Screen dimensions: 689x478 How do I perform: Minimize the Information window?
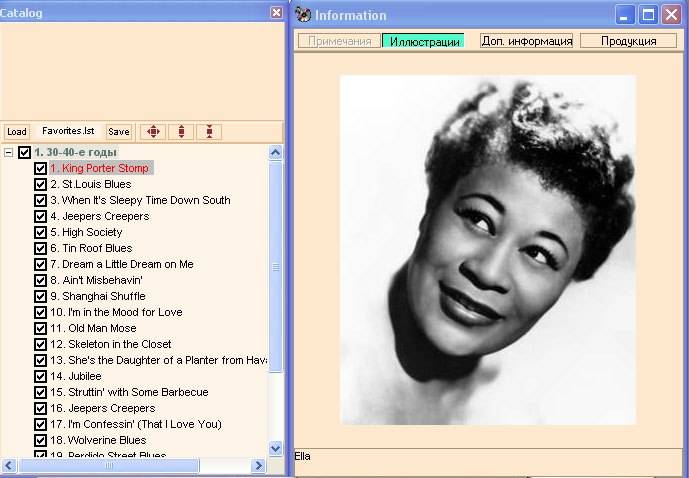(x=625, y=14)
